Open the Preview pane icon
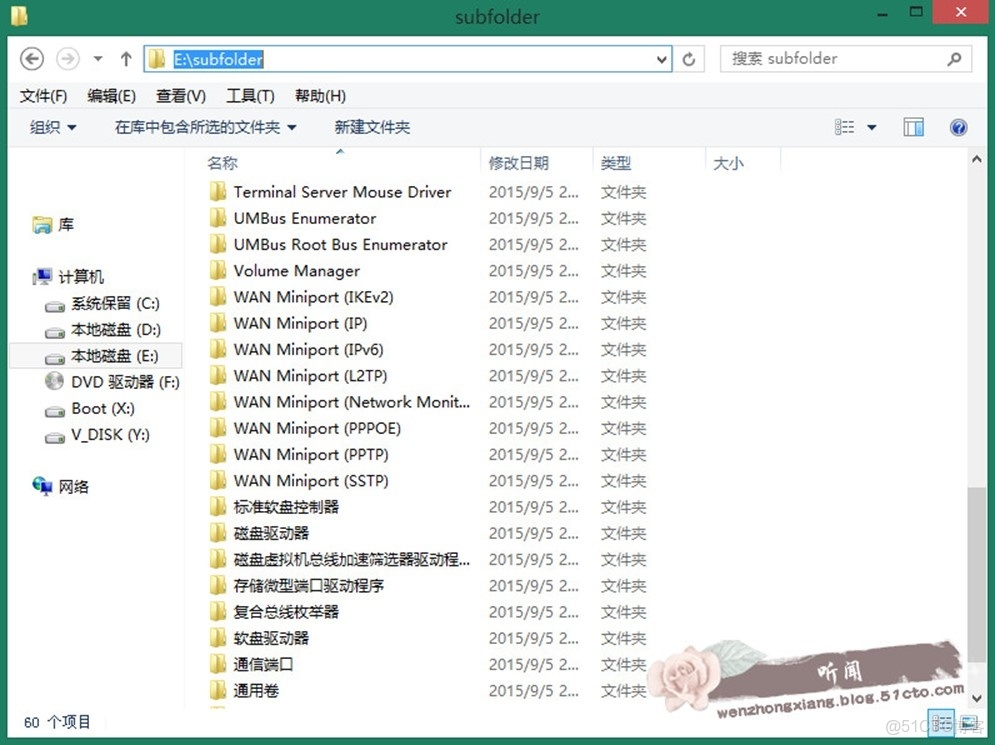Viewport: 995px width, 745px height. 913,127
